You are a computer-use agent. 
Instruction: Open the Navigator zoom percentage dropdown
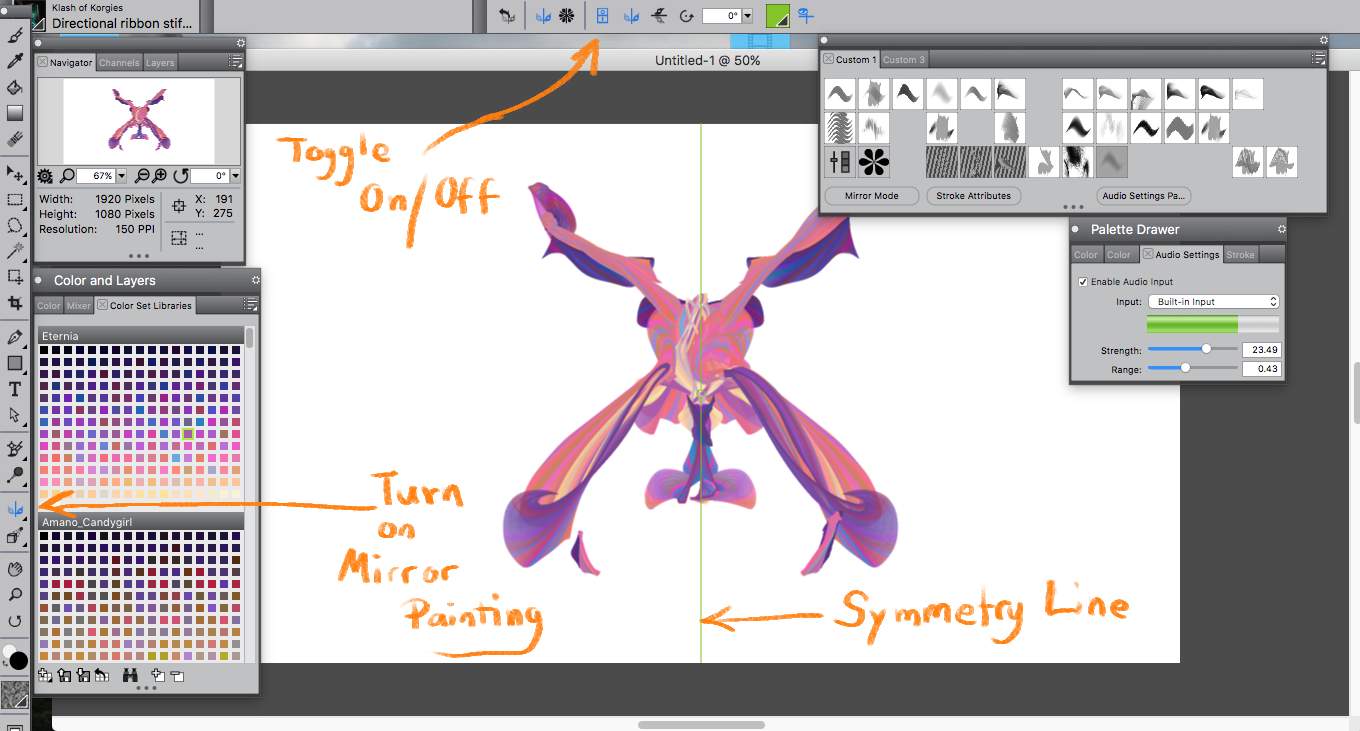pyautogui.click(x=122, y=176)
